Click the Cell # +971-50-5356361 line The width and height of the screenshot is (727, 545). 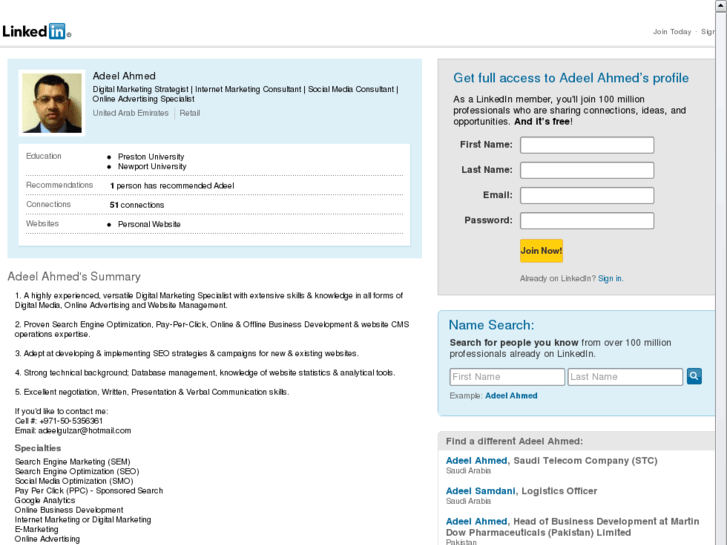58,421
